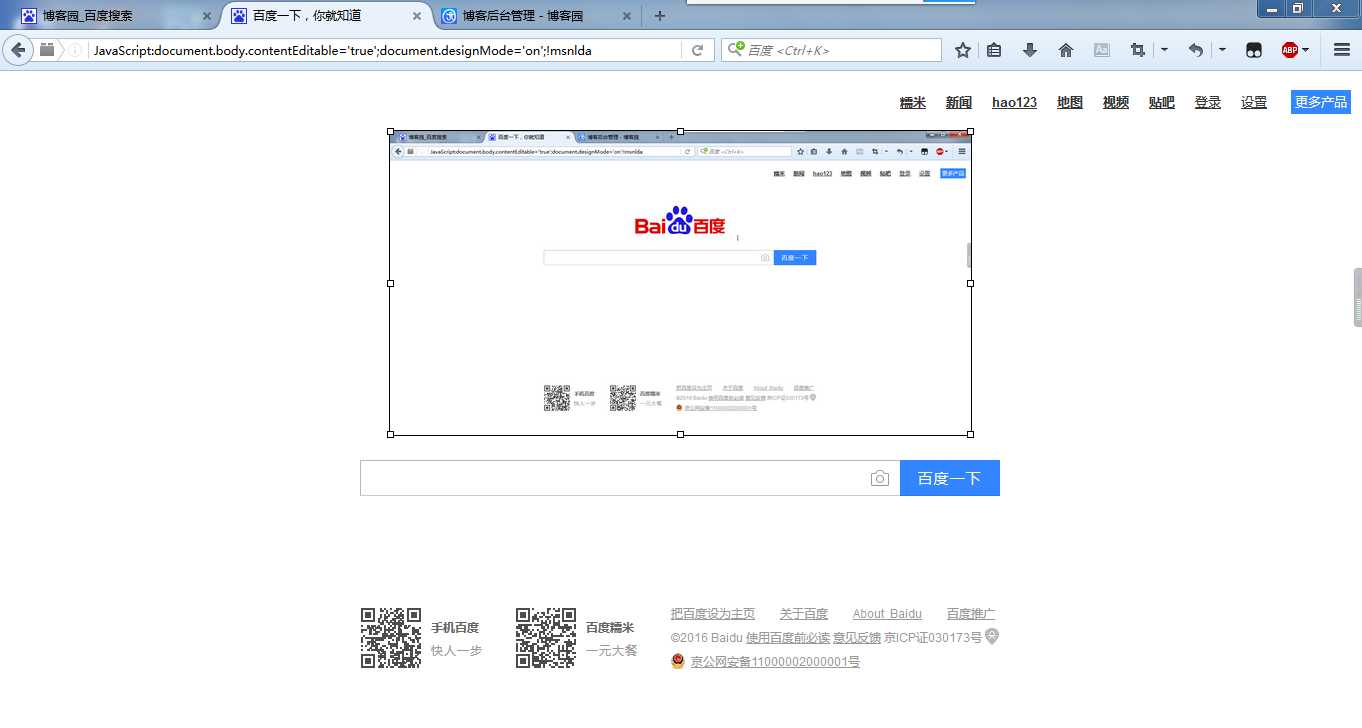Click the search engine magnifier icon

[x=736, y=49]
